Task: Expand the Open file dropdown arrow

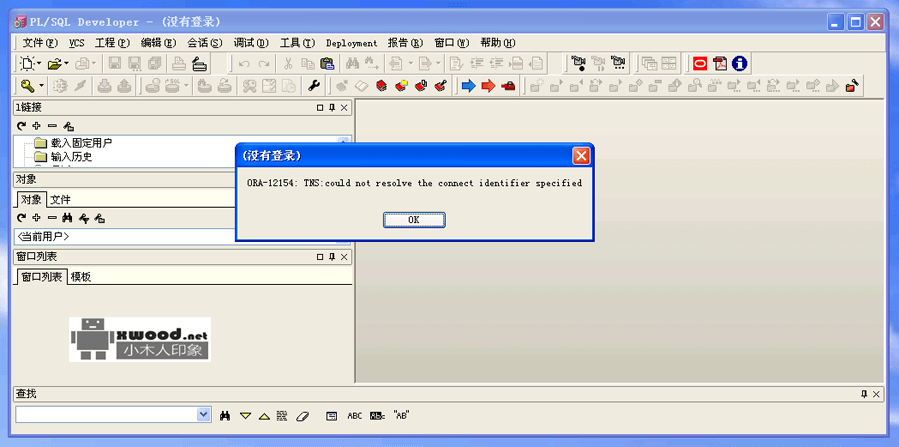Action: [x=66, y=63]
